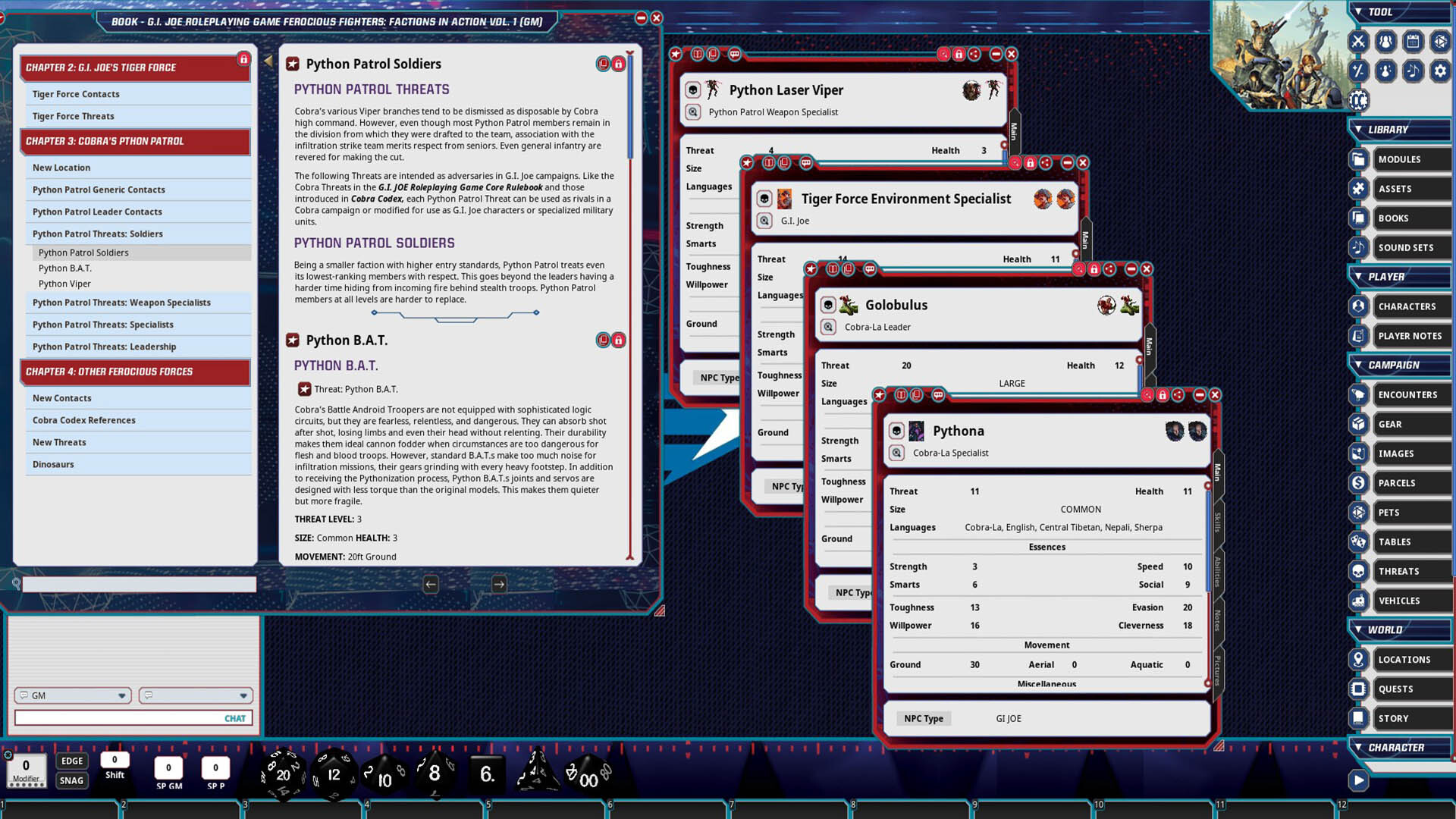Open the Combat Tracker crossed-swords tool
Image resolution: width=1456 pixels, height=819 pixels.
1360,41
